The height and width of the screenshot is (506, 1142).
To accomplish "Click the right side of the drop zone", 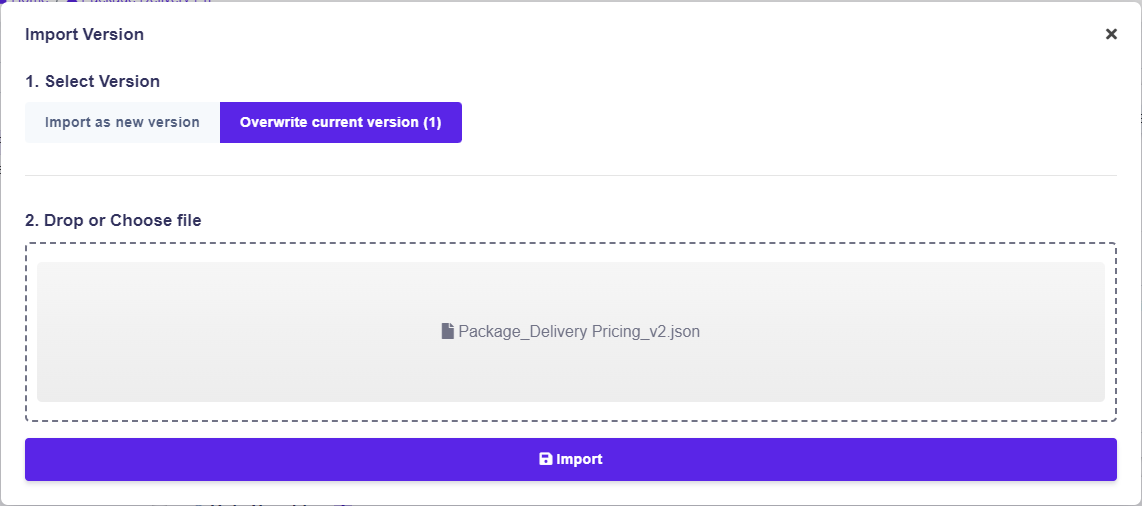I will click(950, 331).
